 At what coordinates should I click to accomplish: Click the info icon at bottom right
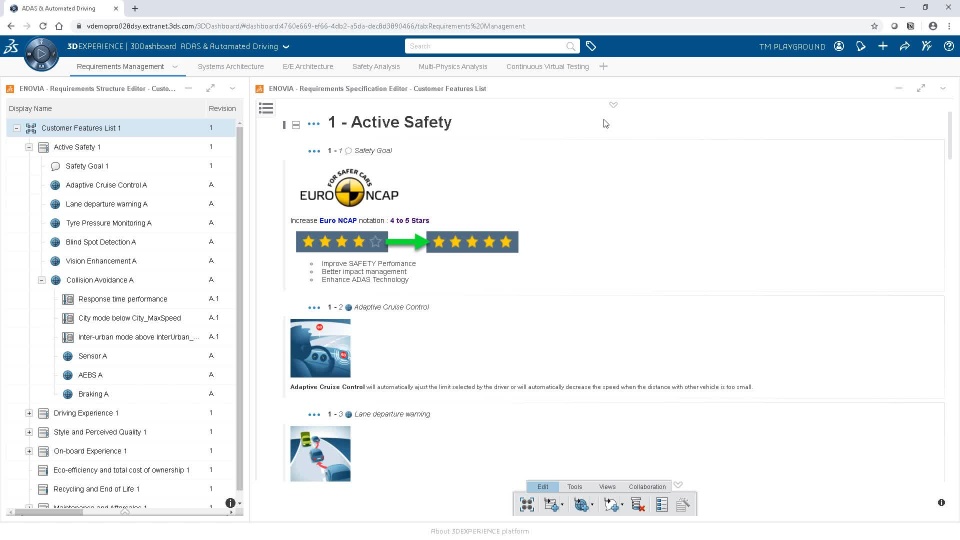pos(941,503)
